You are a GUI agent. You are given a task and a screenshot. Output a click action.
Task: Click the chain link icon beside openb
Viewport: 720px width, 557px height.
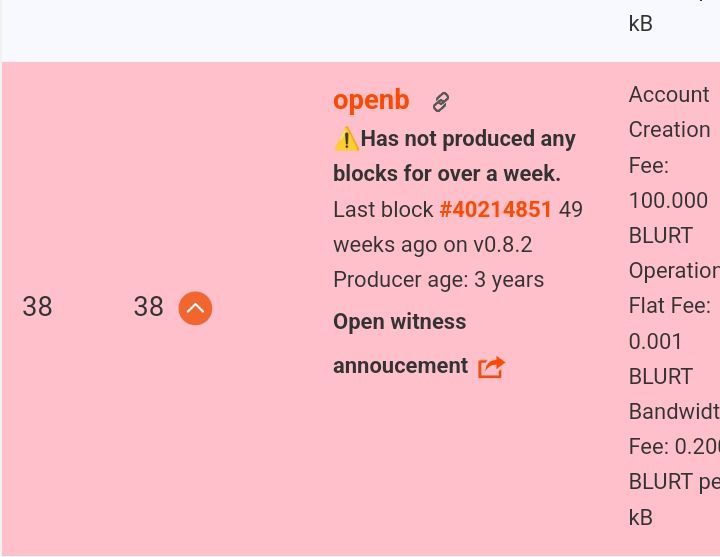440,102
